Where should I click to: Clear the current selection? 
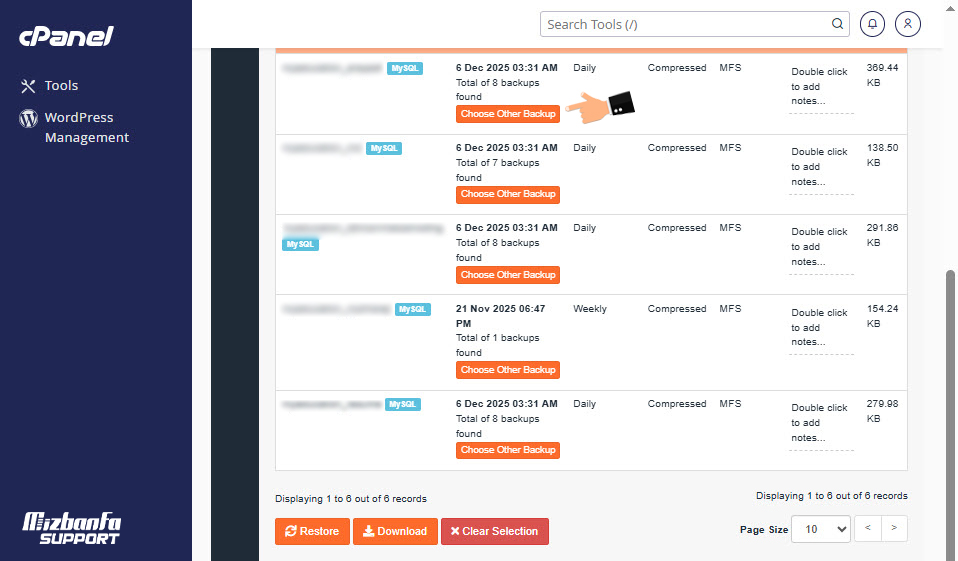tap(494, 531)
